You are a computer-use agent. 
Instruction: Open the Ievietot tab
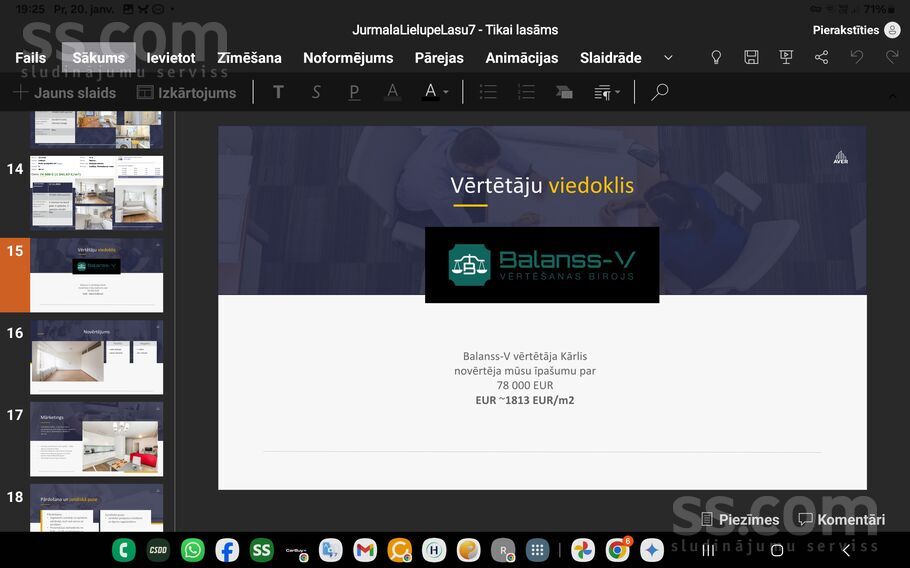(x=171, y=58)
